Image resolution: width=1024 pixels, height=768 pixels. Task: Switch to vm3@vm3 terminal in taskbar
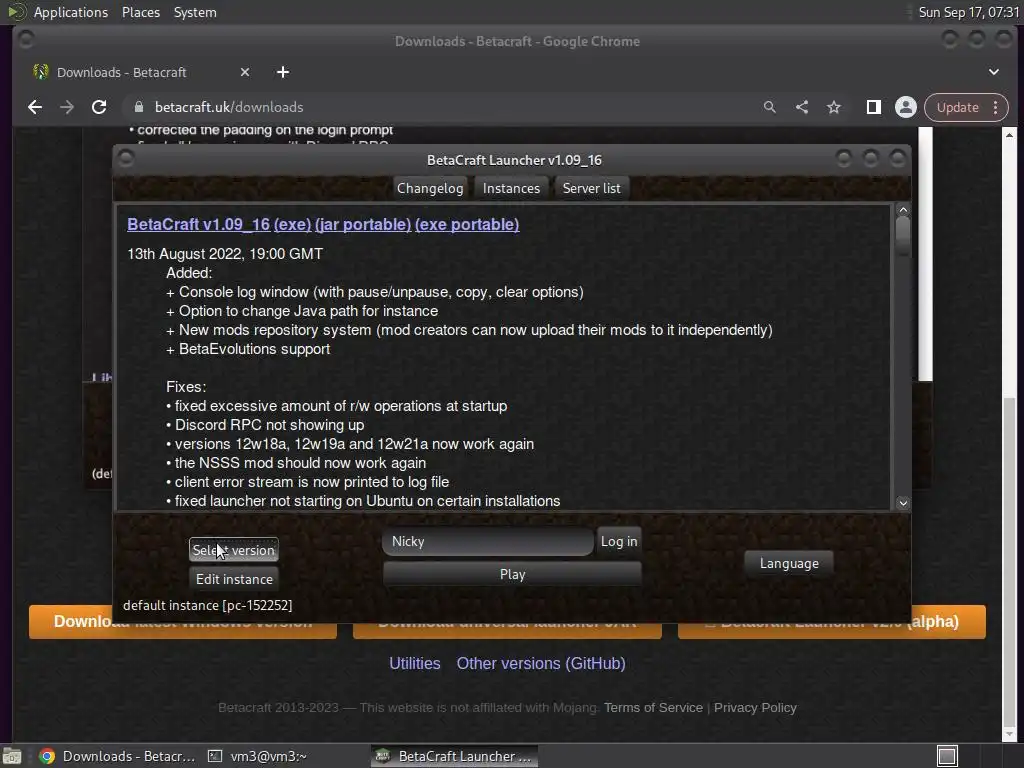[257, 756]
